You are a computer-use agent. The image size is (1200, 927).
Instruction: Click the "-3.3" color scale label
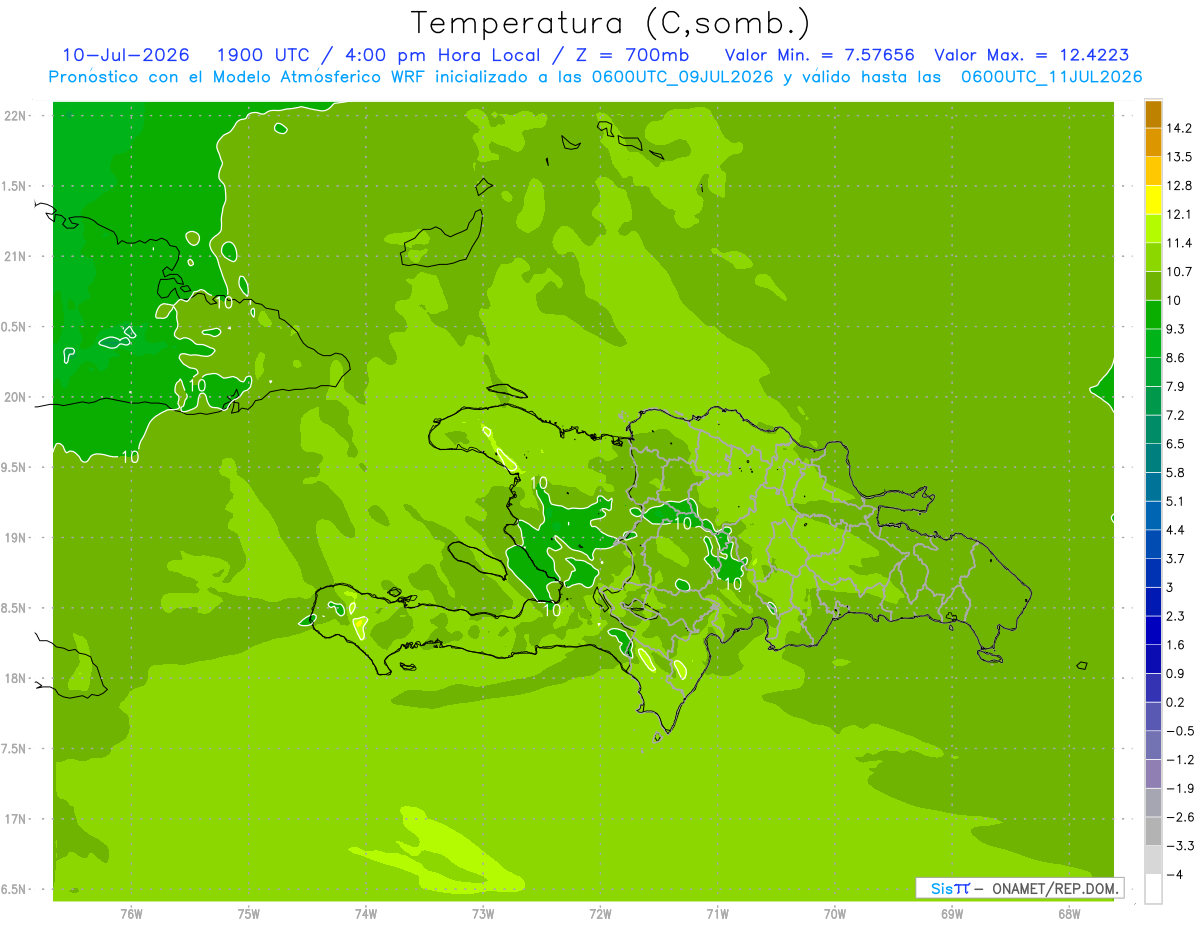pyautogui.click(x=1179, y=846)
